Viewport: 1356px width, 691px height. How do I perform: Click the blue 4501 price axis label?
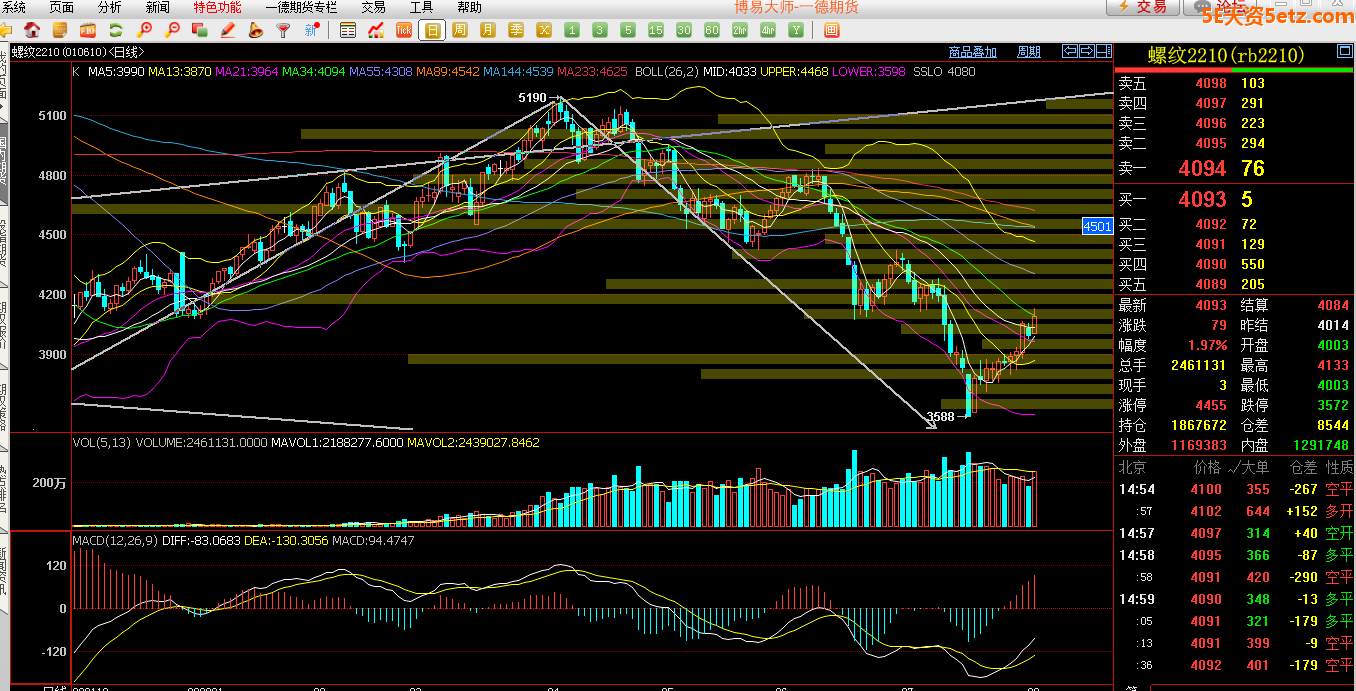click(1097, 226)
